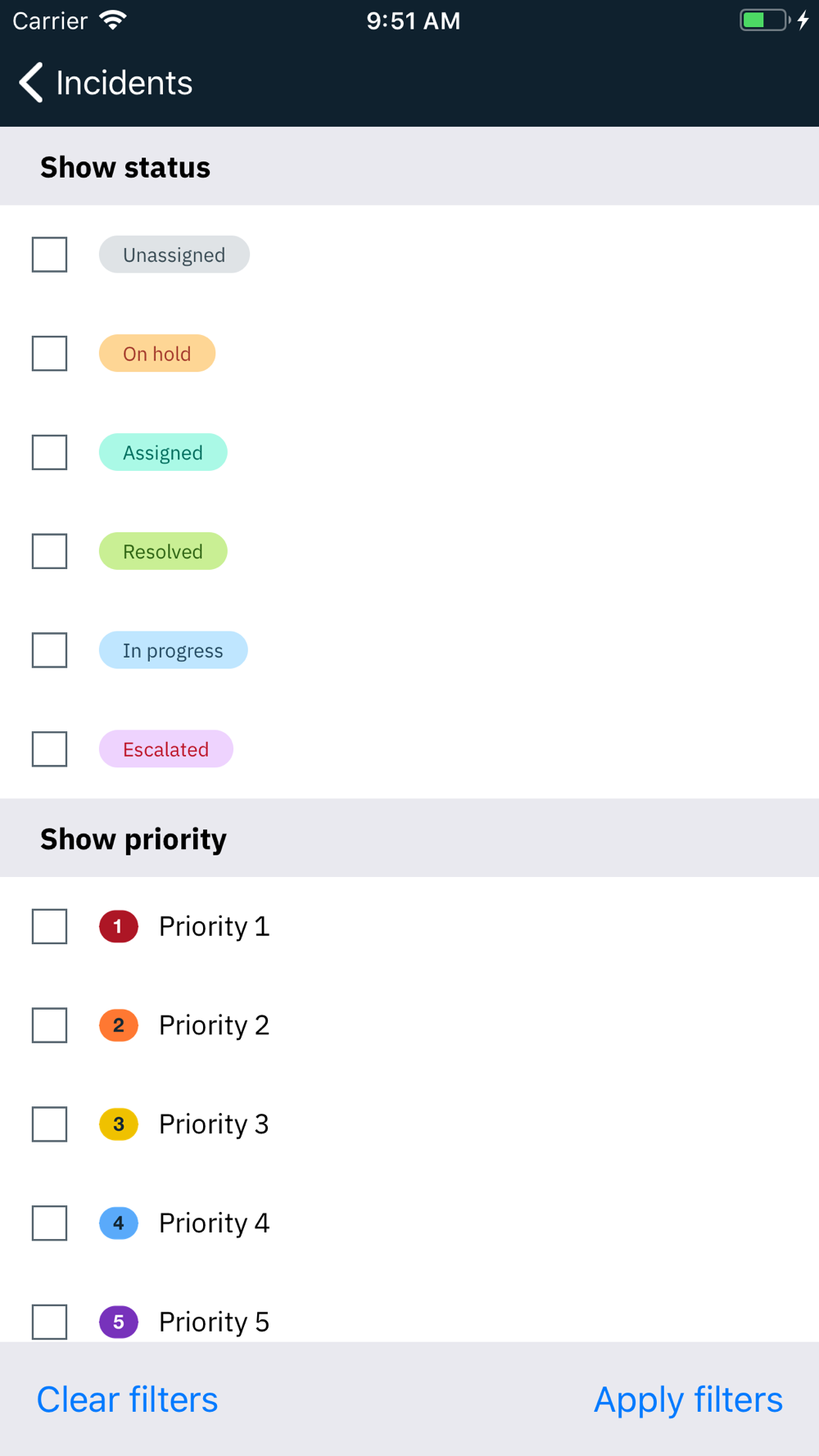The image size is (819, 1456).
Task: Check the Priority 4 checkbox
Action: coord(50,1223)
